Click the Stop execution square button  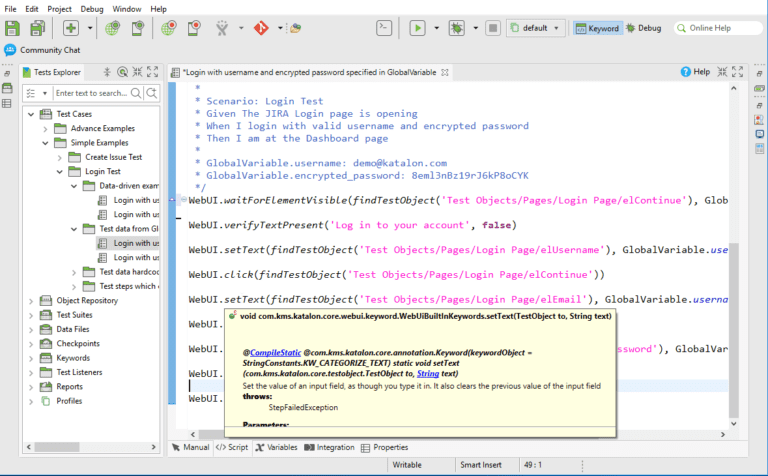point(495,28)
